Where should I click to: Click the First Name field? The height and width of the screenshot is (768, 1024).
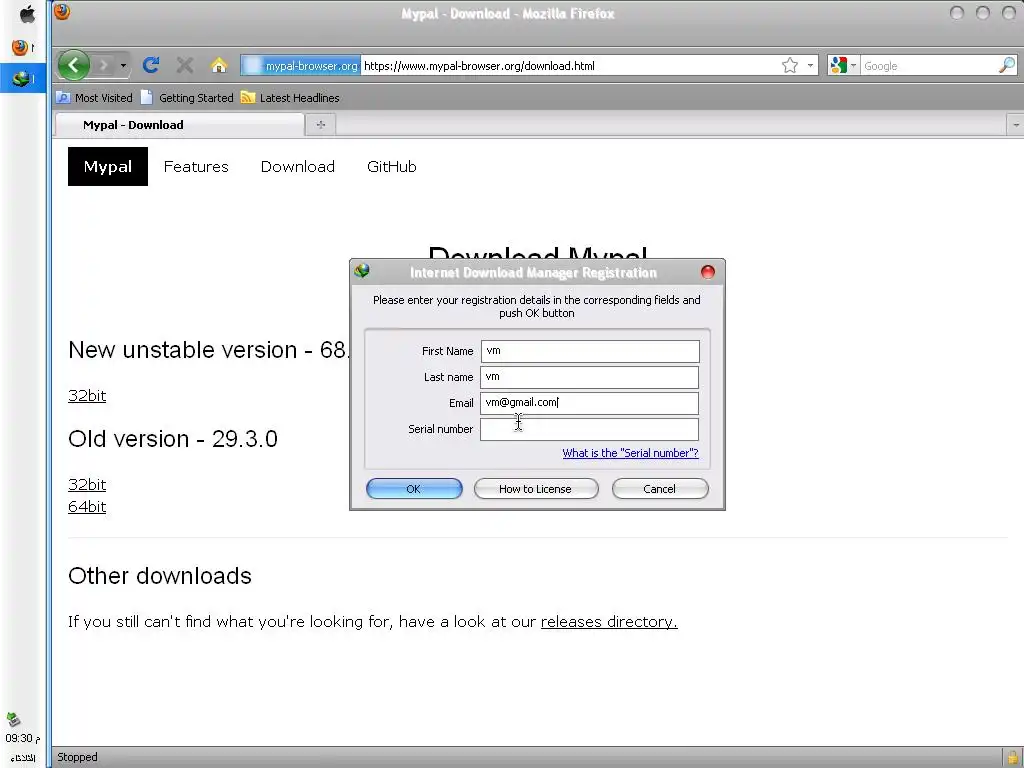(590, 351)
